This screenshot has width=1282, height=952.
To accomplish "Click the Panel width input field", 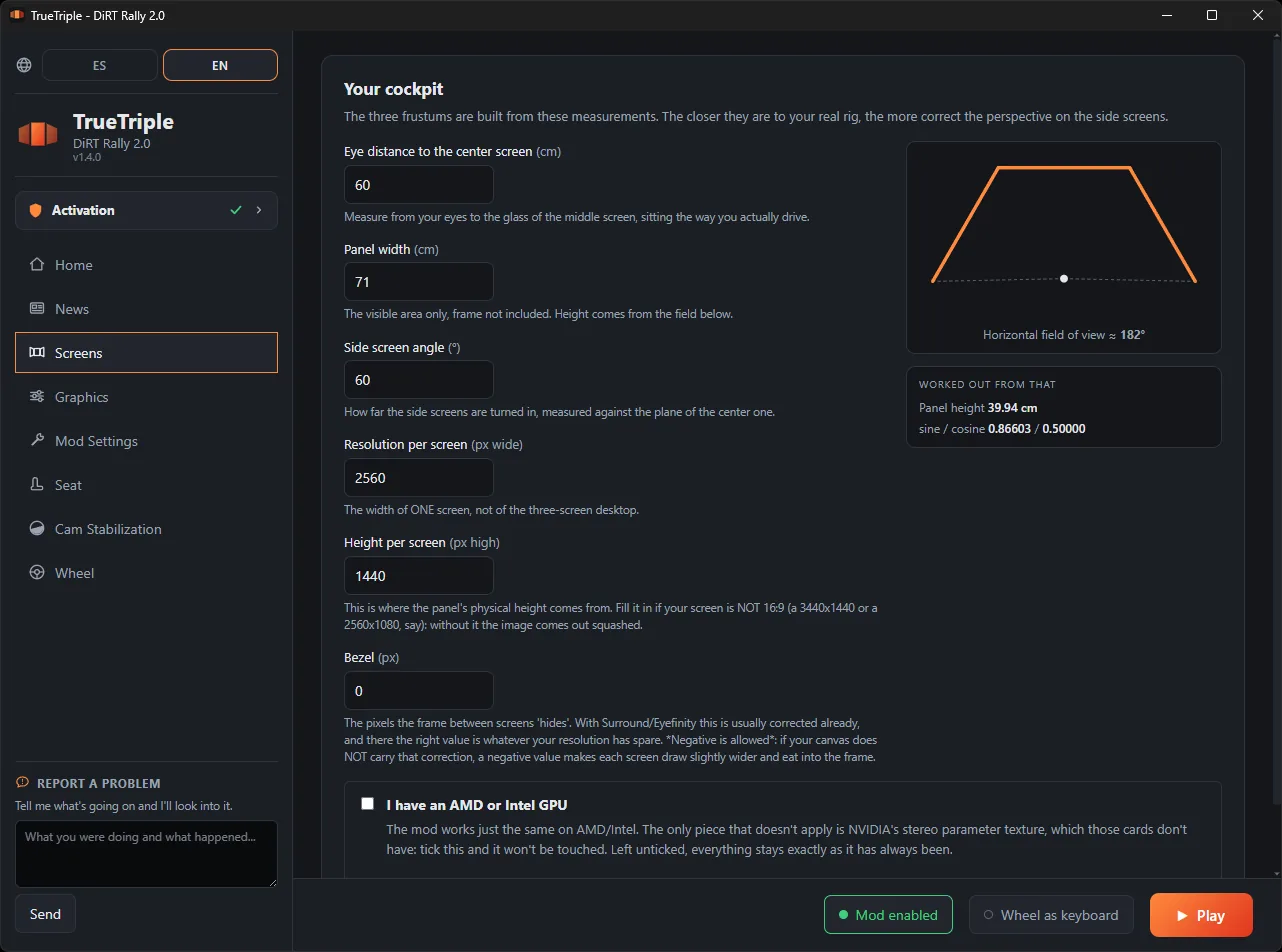I will 419,282.
